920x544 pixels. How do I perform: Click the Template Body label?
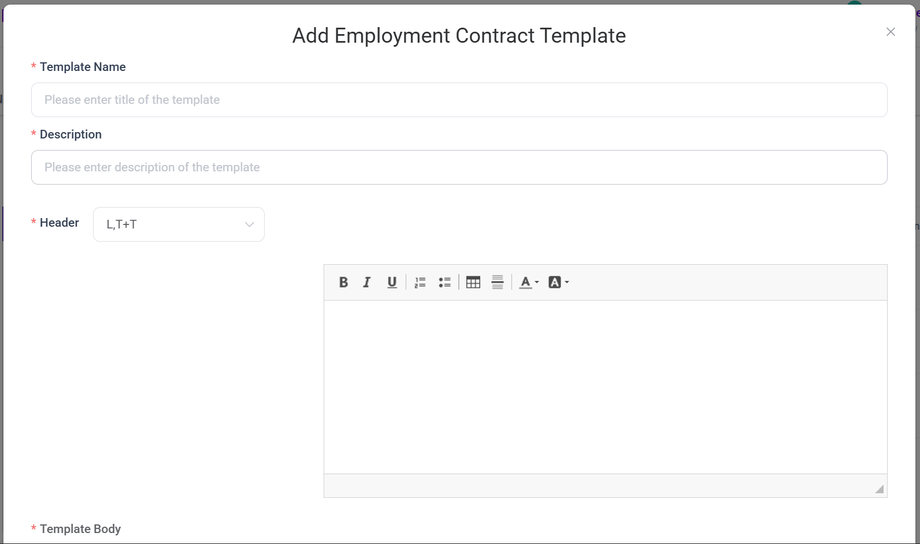(80, 529)
